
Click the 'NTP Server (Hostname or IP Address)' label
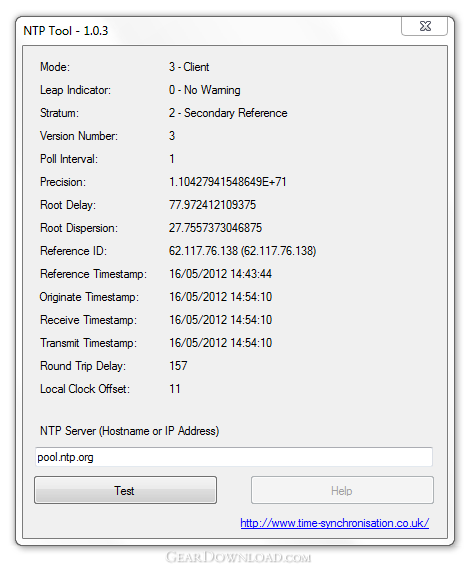[129, 431]
